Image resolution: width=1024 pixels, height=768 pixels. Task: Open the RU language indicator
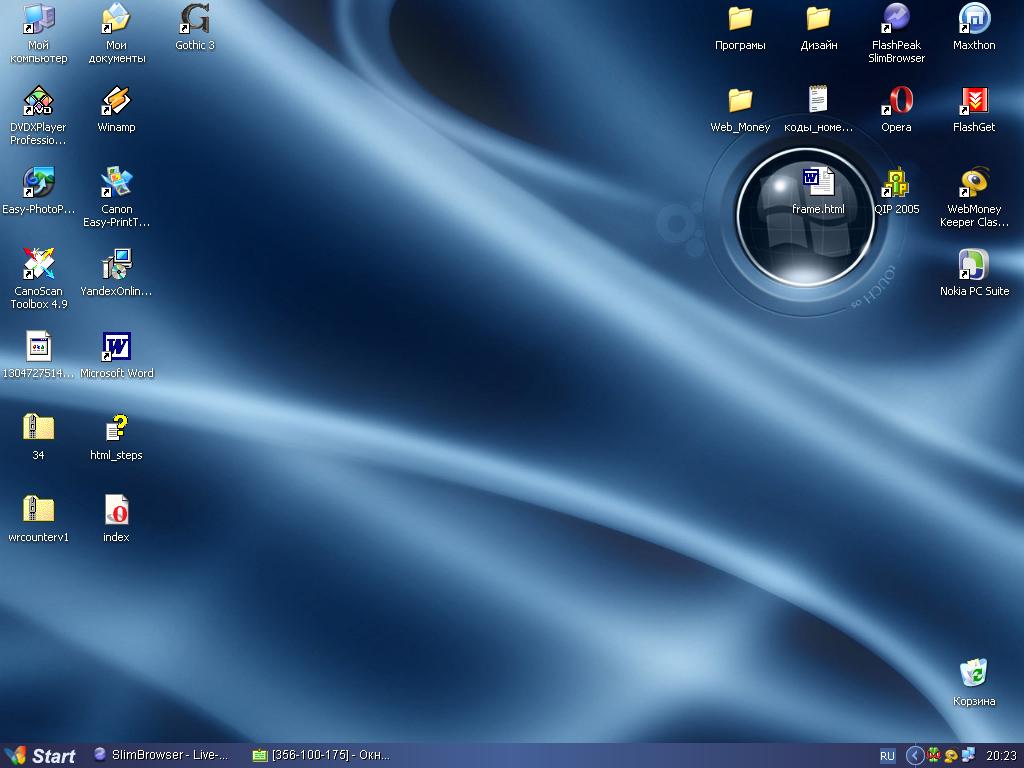point(887,756)
